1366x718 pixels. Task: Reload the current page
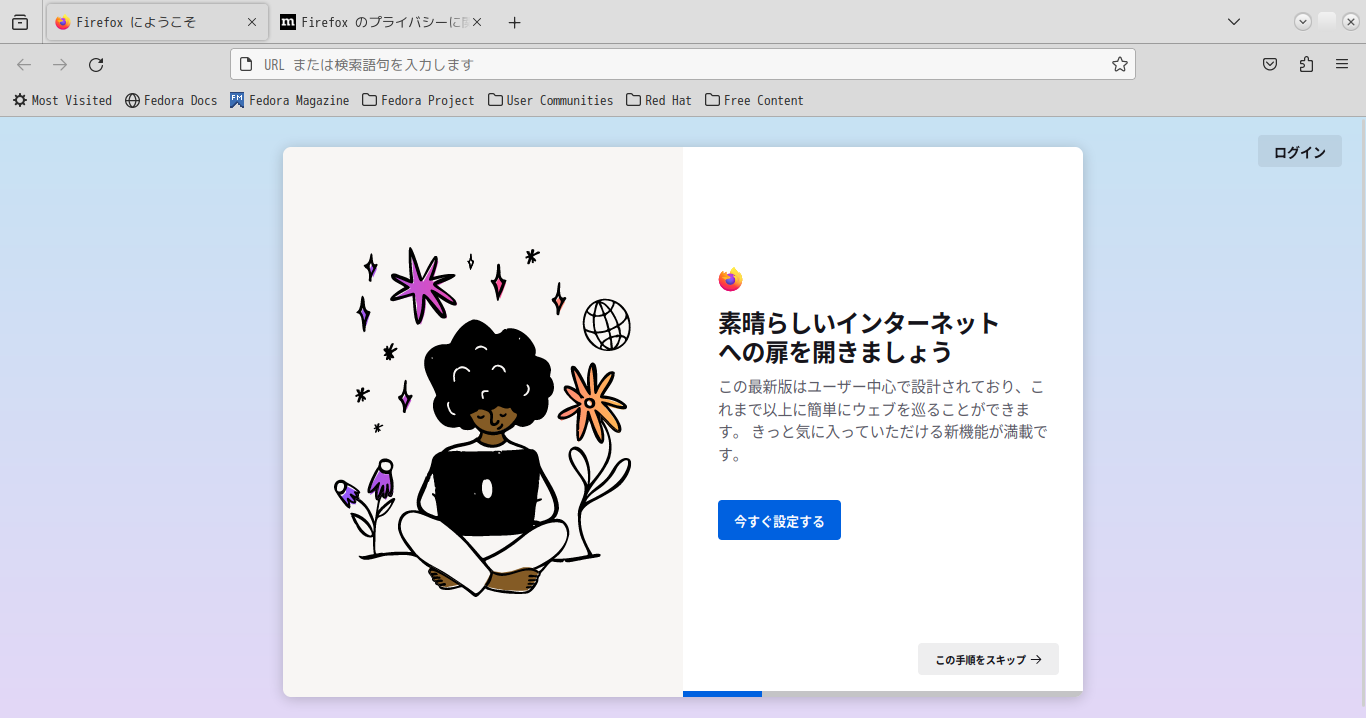pyautogui.click(x=96, y=64)
